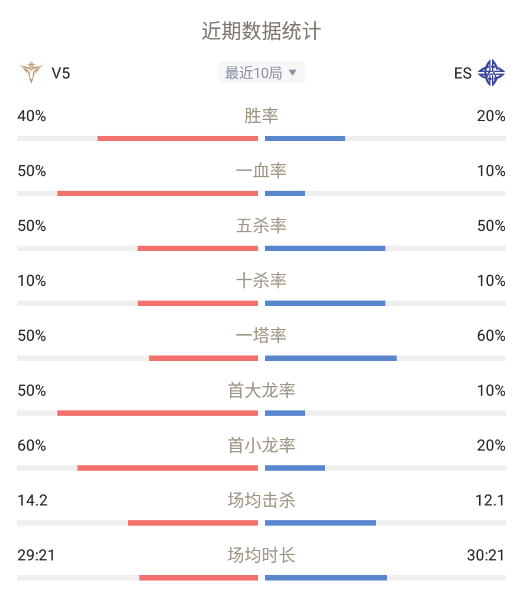This screenshot has height=597, width=523.
Task: Expand the 最近10局 dropdown
Action: coord(261,72)
